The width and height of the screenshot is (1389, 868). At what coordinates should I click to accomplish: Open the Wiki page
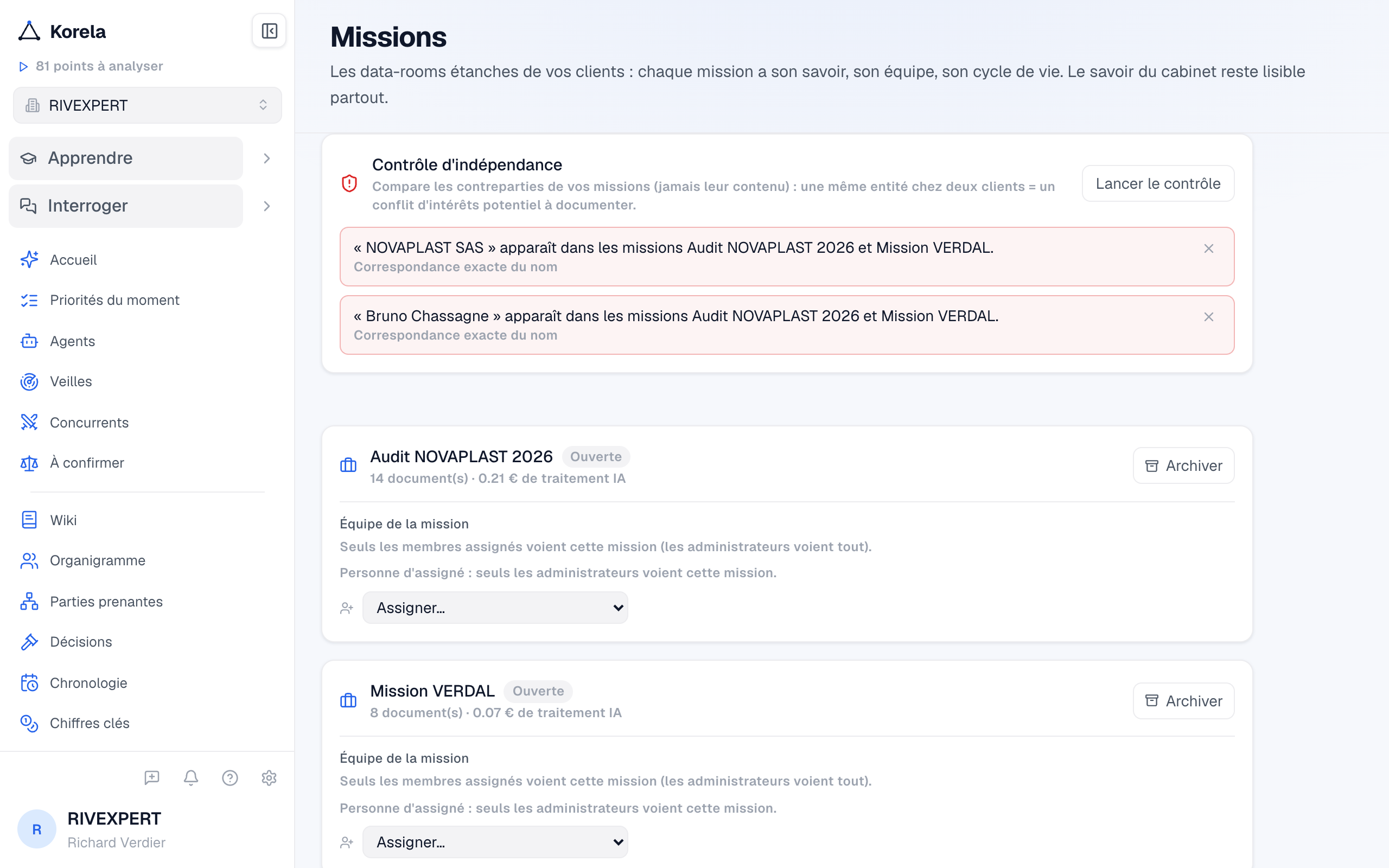[63, 520]
